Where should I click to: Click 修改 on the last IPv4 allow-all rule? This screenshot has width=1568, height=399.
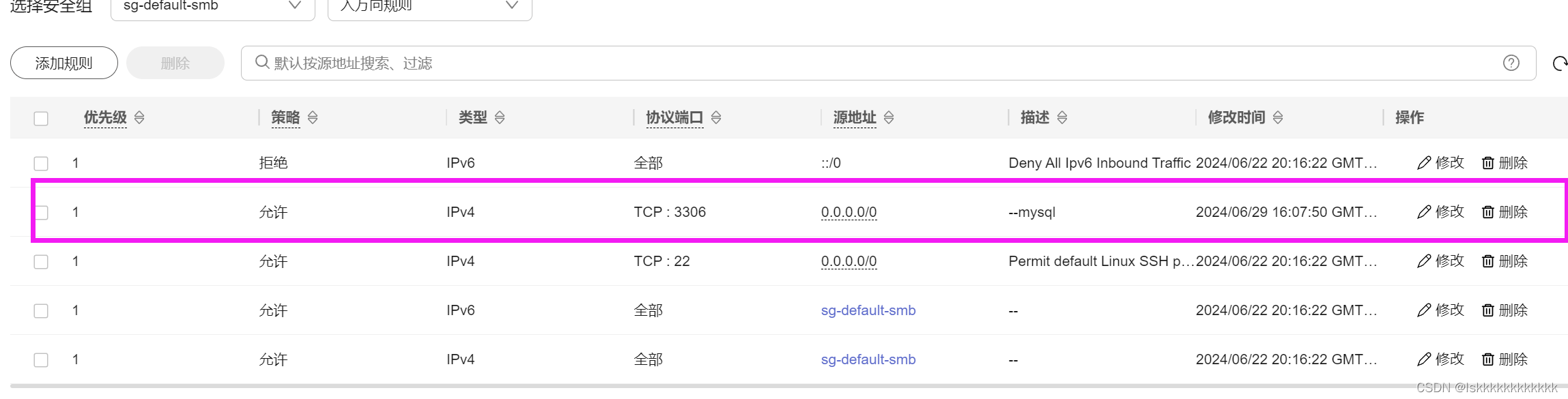click(1440, 359)
